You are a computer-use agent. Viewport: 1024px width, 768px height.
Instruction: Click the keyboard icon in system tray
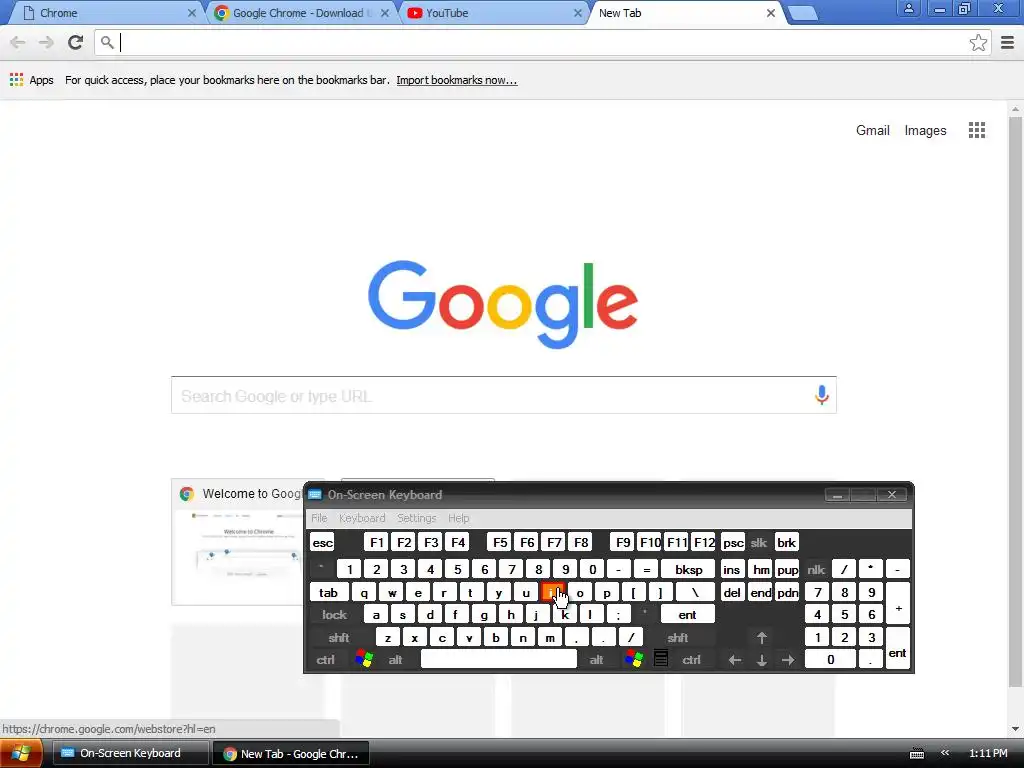click(x=917, y=754)
